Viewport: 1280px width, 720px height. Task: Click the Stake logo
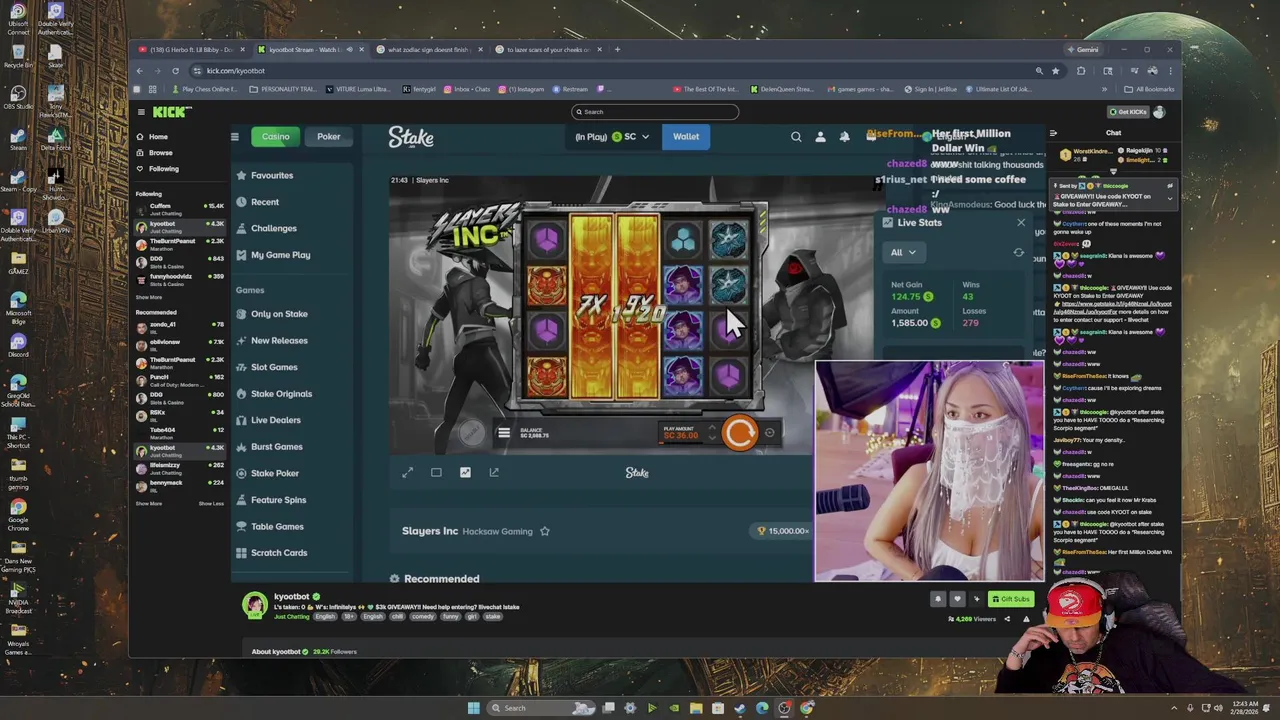411,137
